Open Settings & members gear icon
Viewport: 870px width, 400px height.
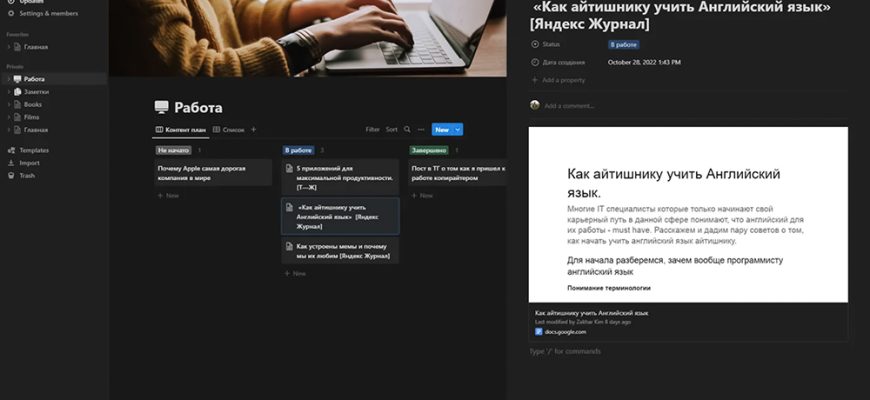click(x=10, y=12)
